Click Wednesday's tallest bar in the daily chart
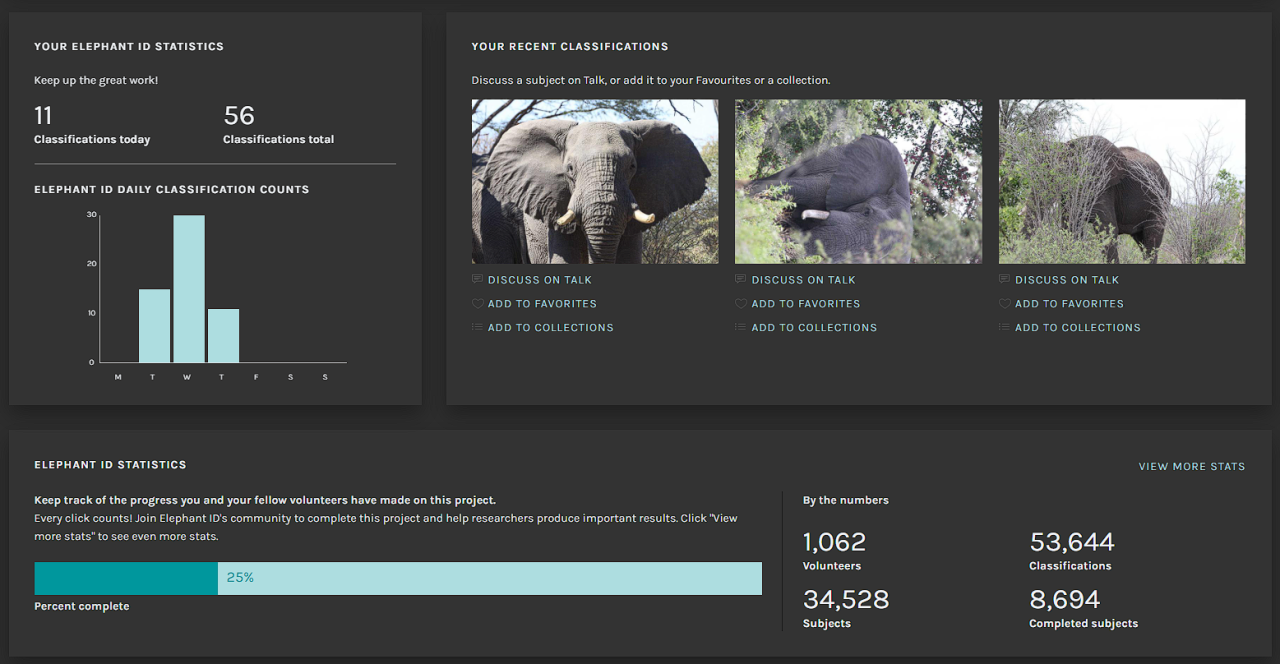1280x664 pixels. [189, 289]
